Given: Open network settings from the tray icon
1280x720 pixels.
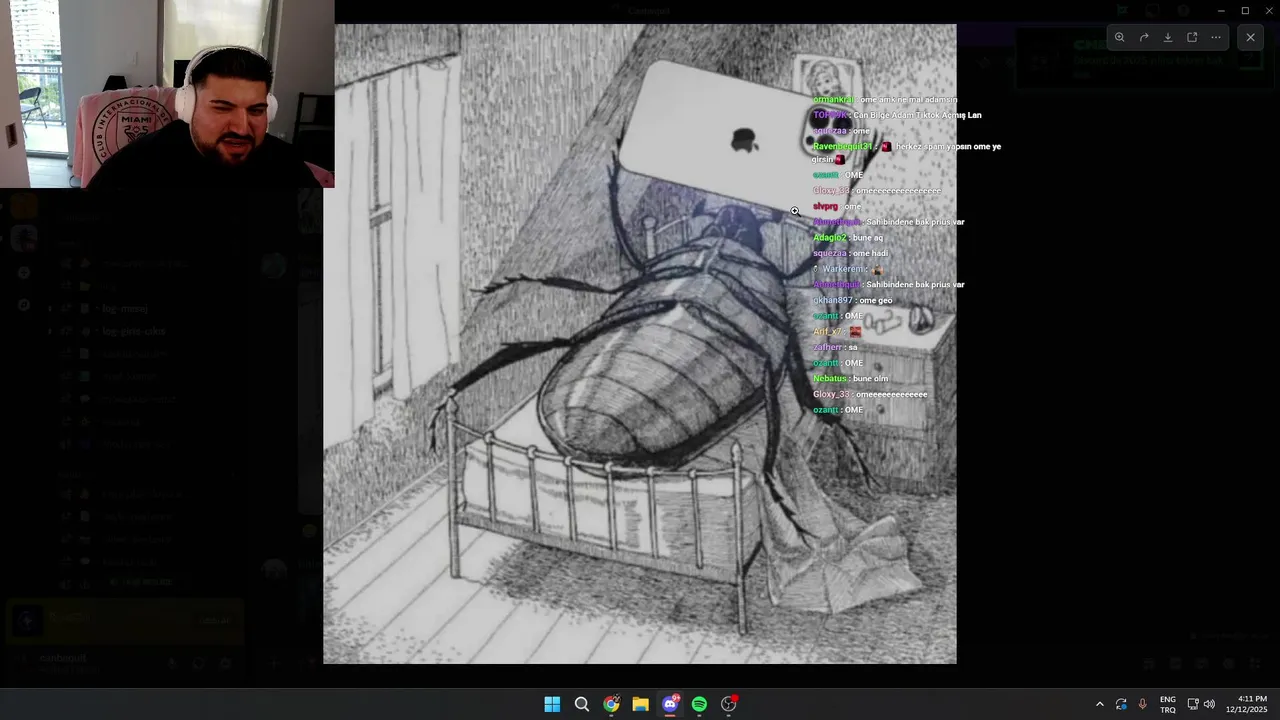Looking at the screenshot, I should click(x=1193, y=705).
